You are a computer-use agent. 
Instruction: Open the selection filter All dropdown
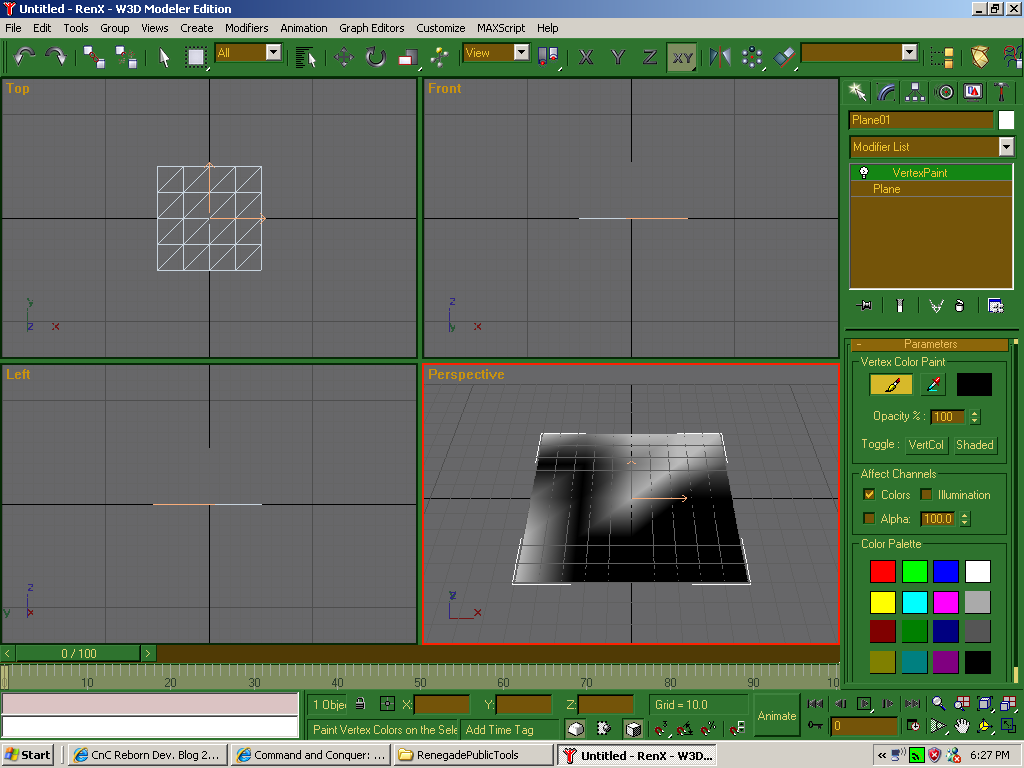[x=273, y=53]
